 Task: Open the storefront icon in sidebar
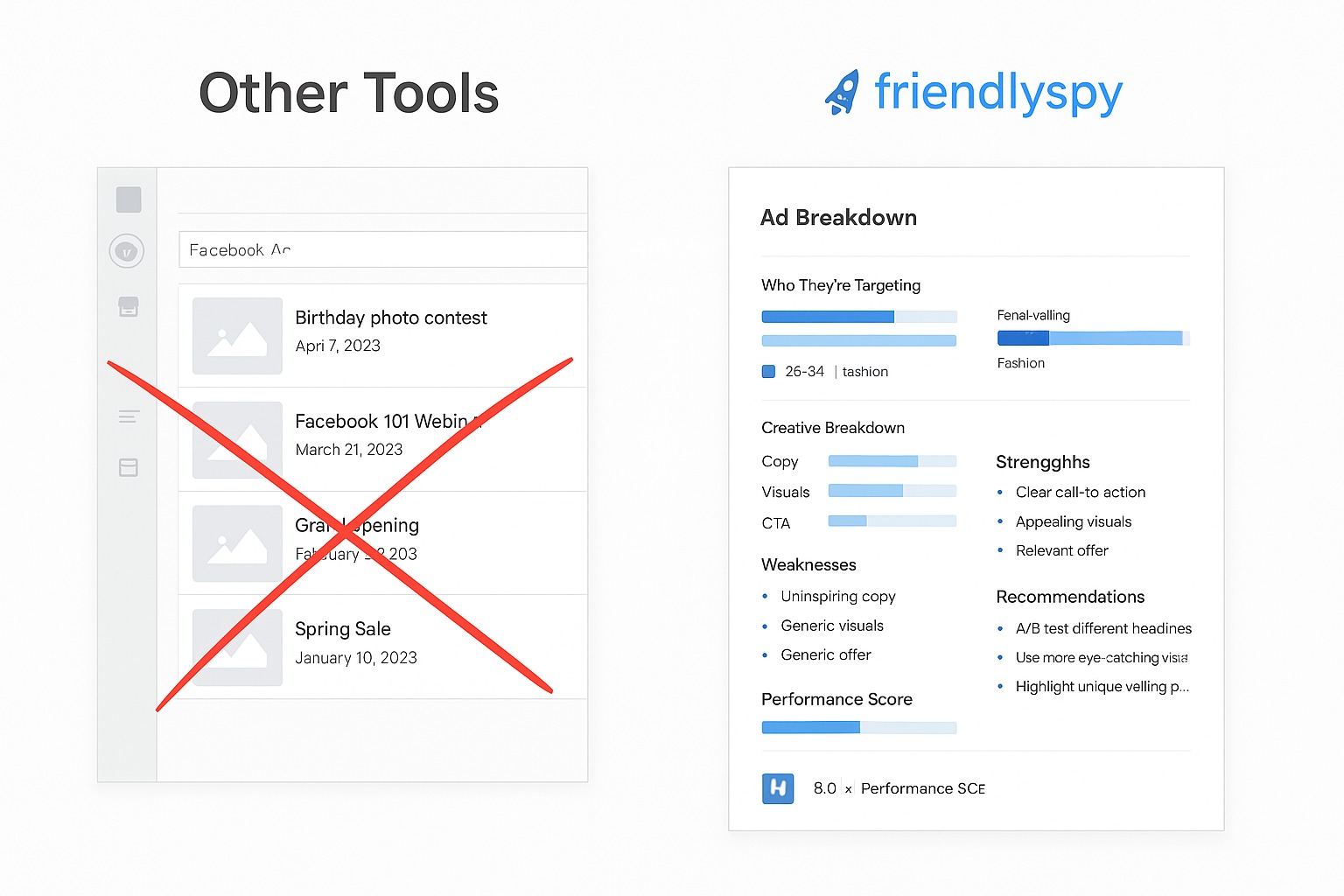129,306
